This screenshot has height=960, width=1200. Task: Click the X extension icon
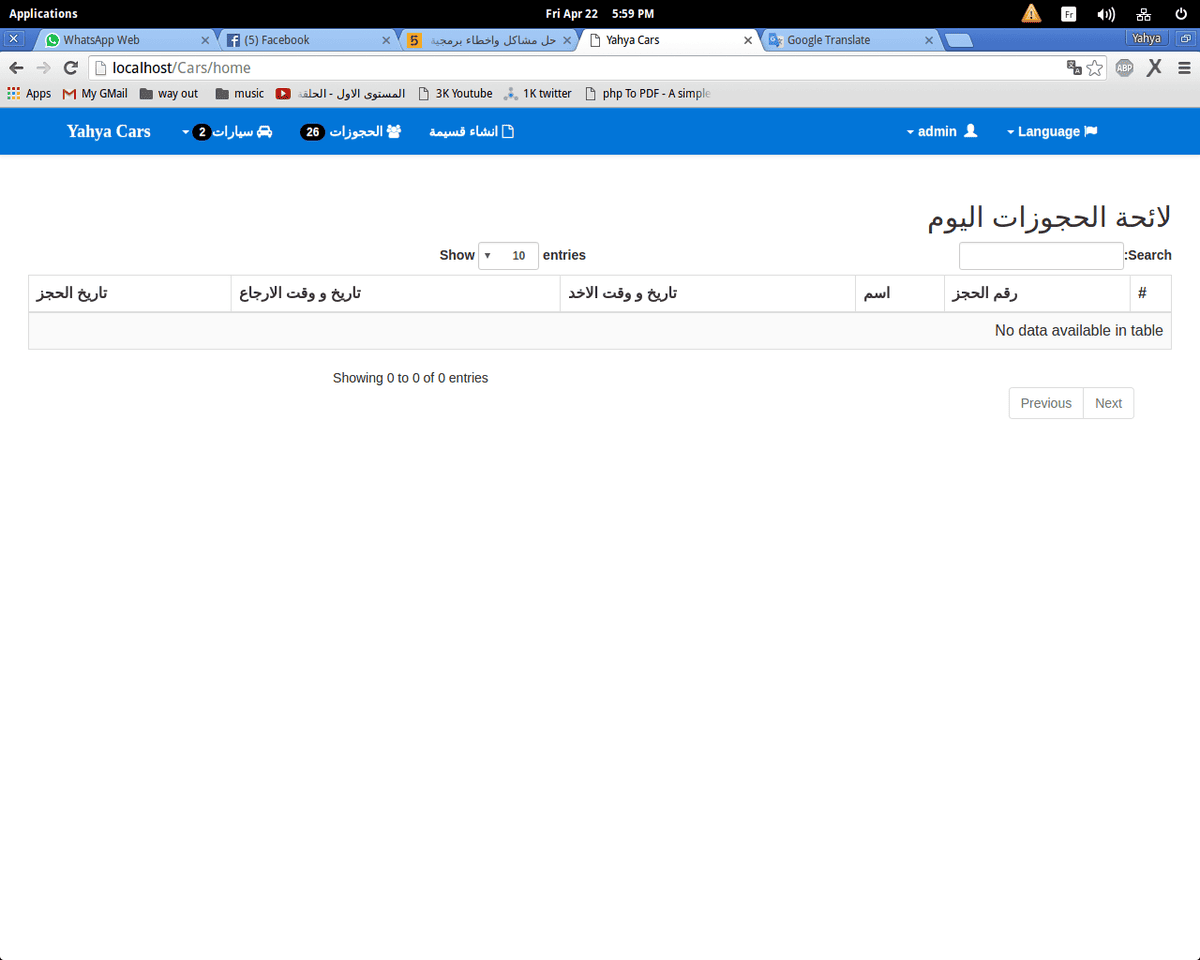pyautogui.click(x=1154, y=68)
